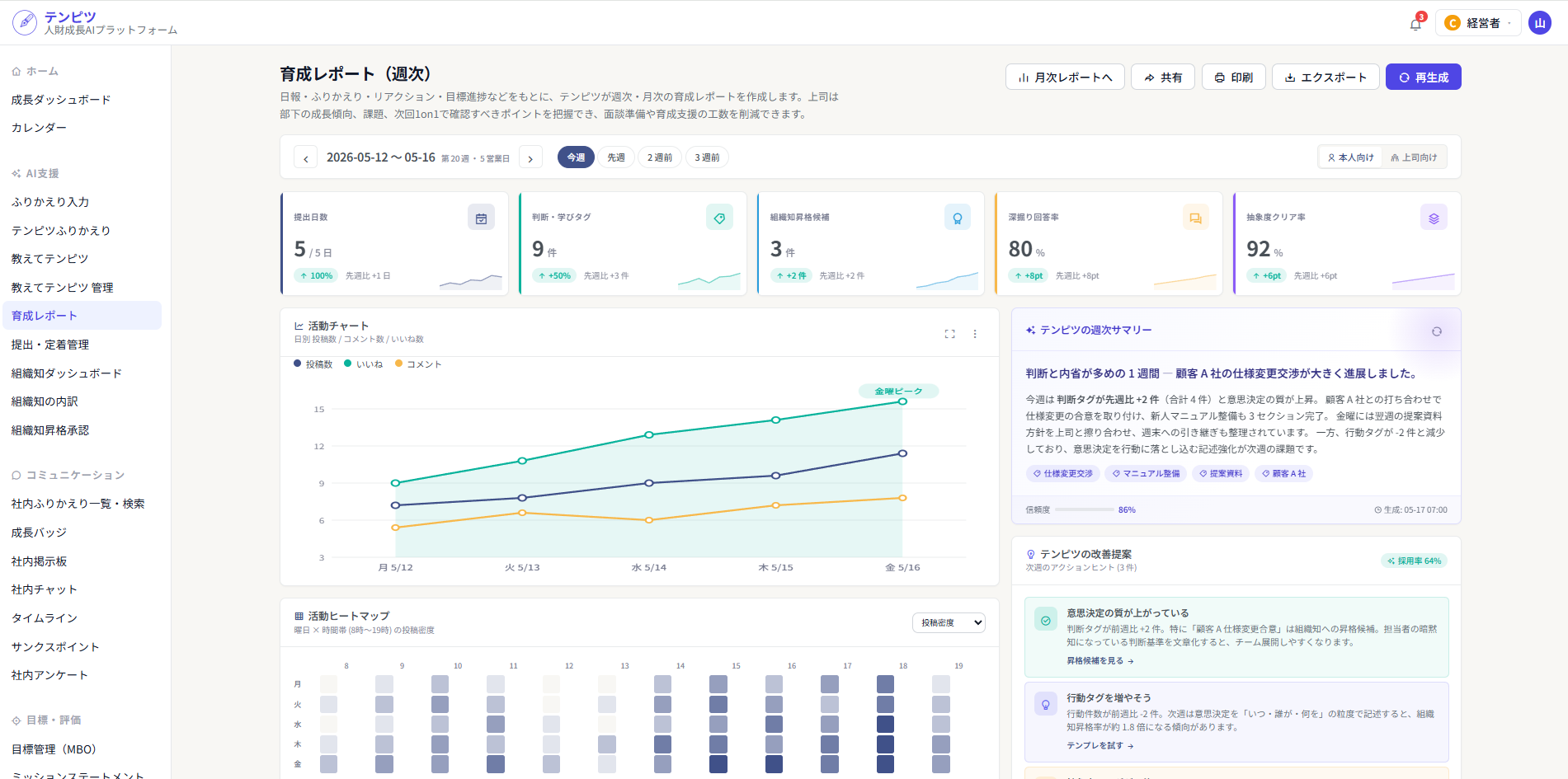Go to next week with right arrow
The width and height of the screenshot is (1568, 779).
(530, 157)
